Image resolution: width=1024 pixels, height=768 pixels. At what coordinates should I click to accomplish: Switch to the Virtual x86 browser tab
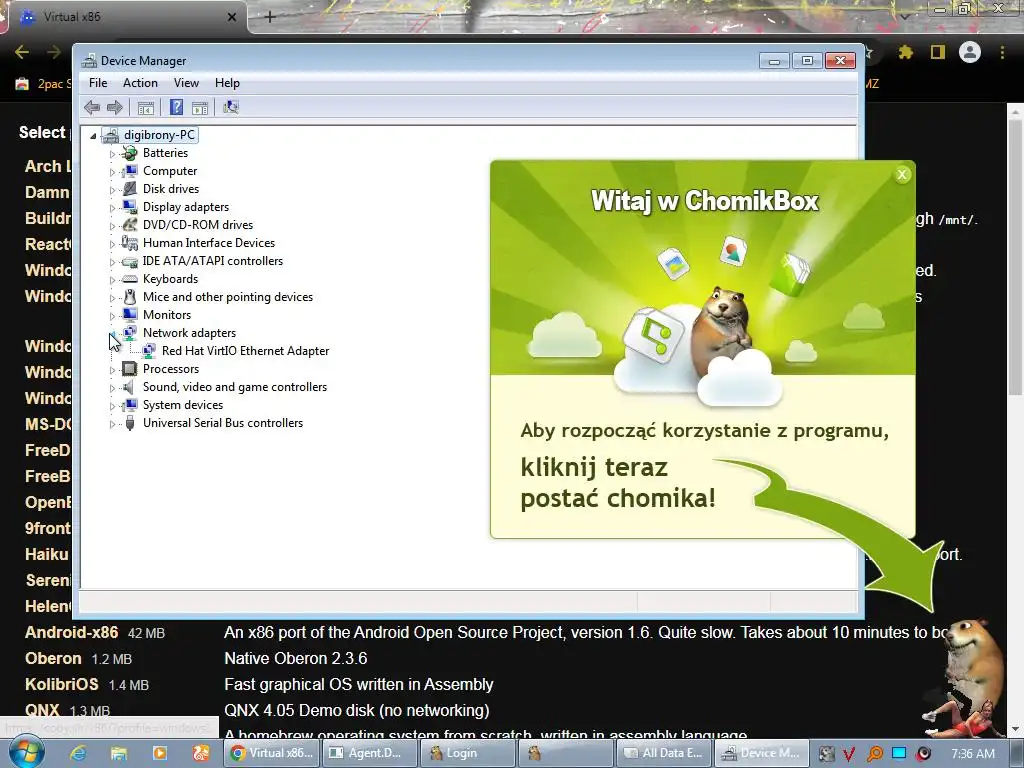127,17
